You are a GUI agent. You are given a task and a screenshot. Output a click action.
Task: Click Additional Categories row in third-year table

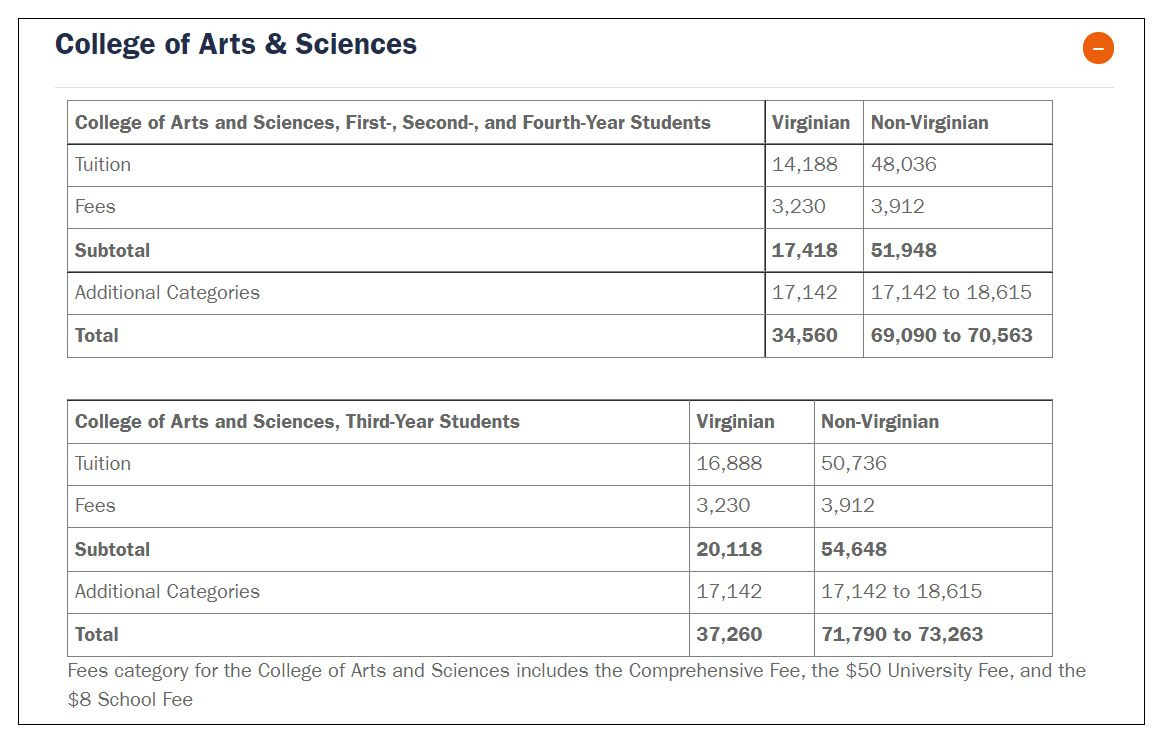click(x=559, y=592)
